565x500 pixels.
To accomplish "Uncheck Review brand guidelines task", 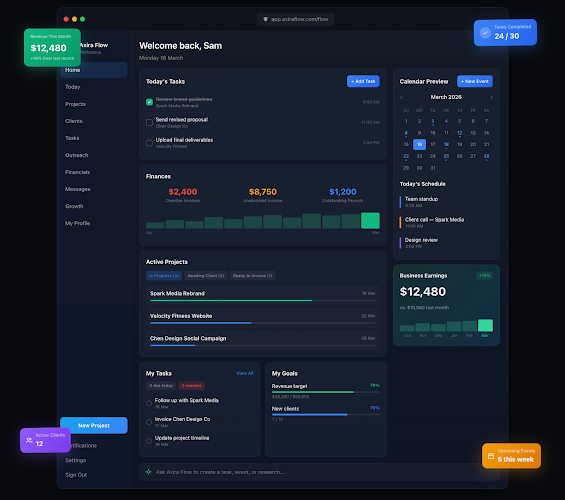I will point(149,102).
